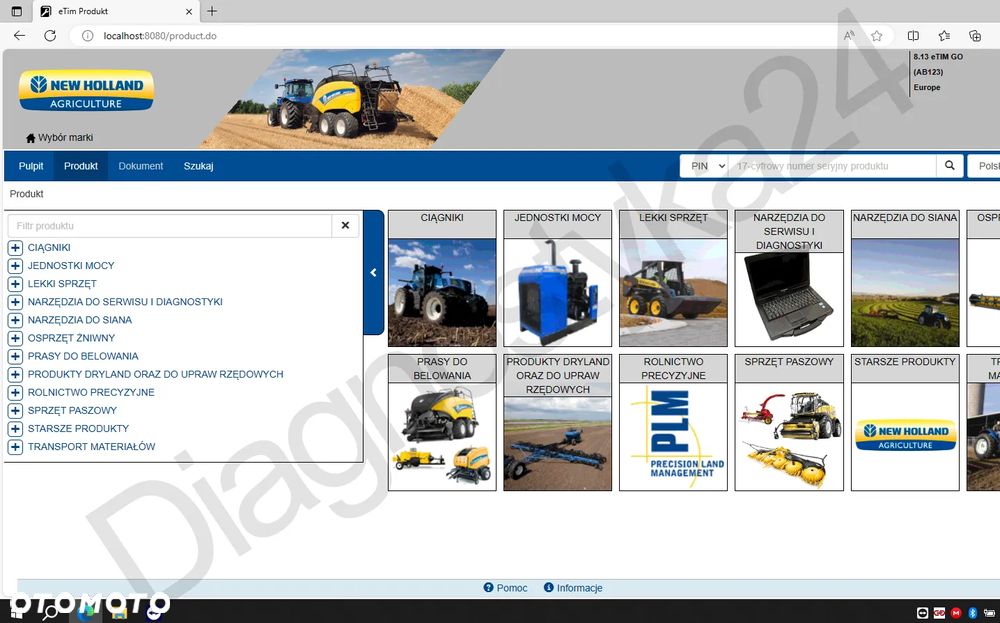
Task: Go back with browser back arrow
Action: [x=19, y=36]
